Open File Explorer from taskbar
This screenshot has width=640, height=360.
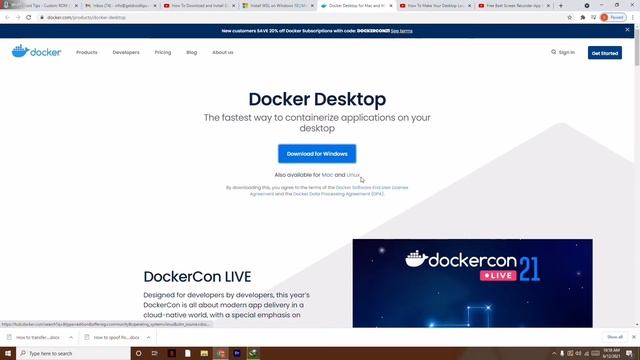coord(204,353)
